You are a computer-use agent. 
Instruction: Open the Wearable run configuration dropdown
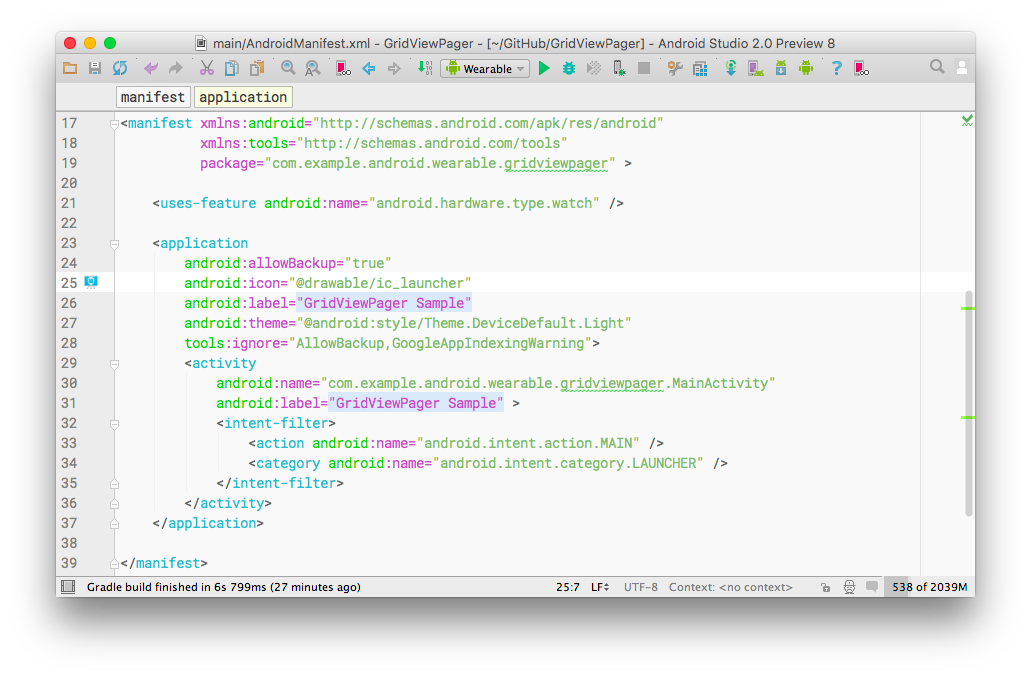click(485, 68)
